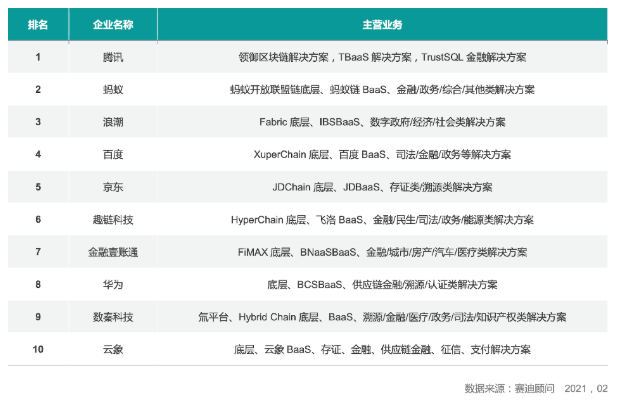626x401 pixels.
Task: Select rank number 3 cell
Action: coord(38,122)
